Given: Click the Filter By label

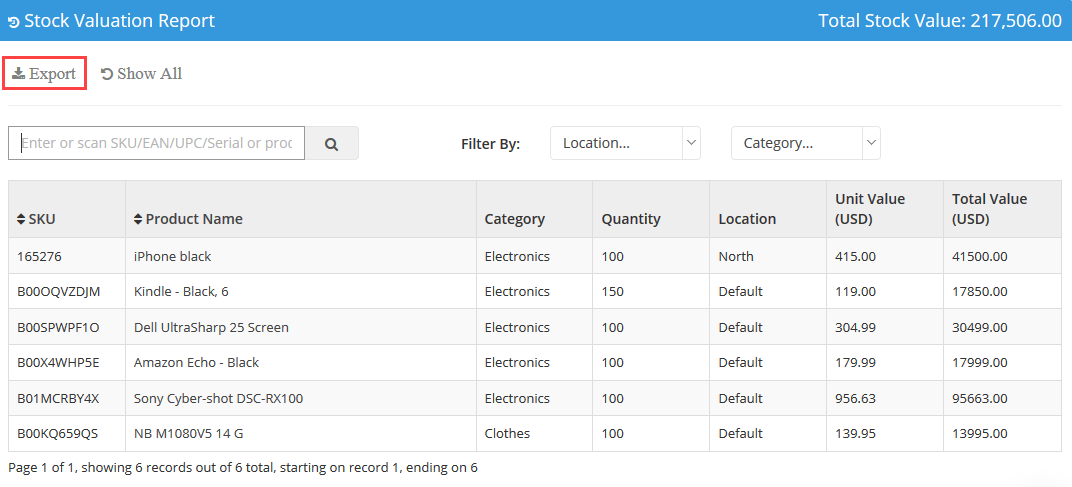Looking at the screenshot, I should click(x=491, y=144).
